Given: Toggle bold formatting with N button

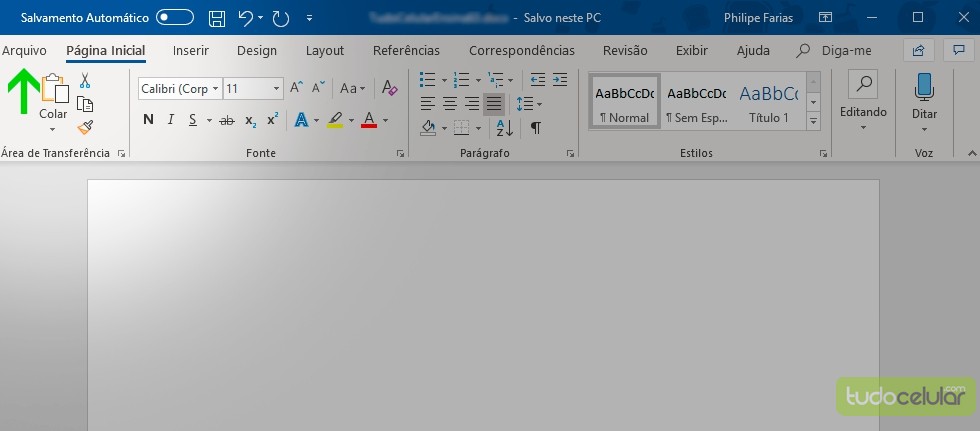Looking at the screenshot, I should click(148, 120).
